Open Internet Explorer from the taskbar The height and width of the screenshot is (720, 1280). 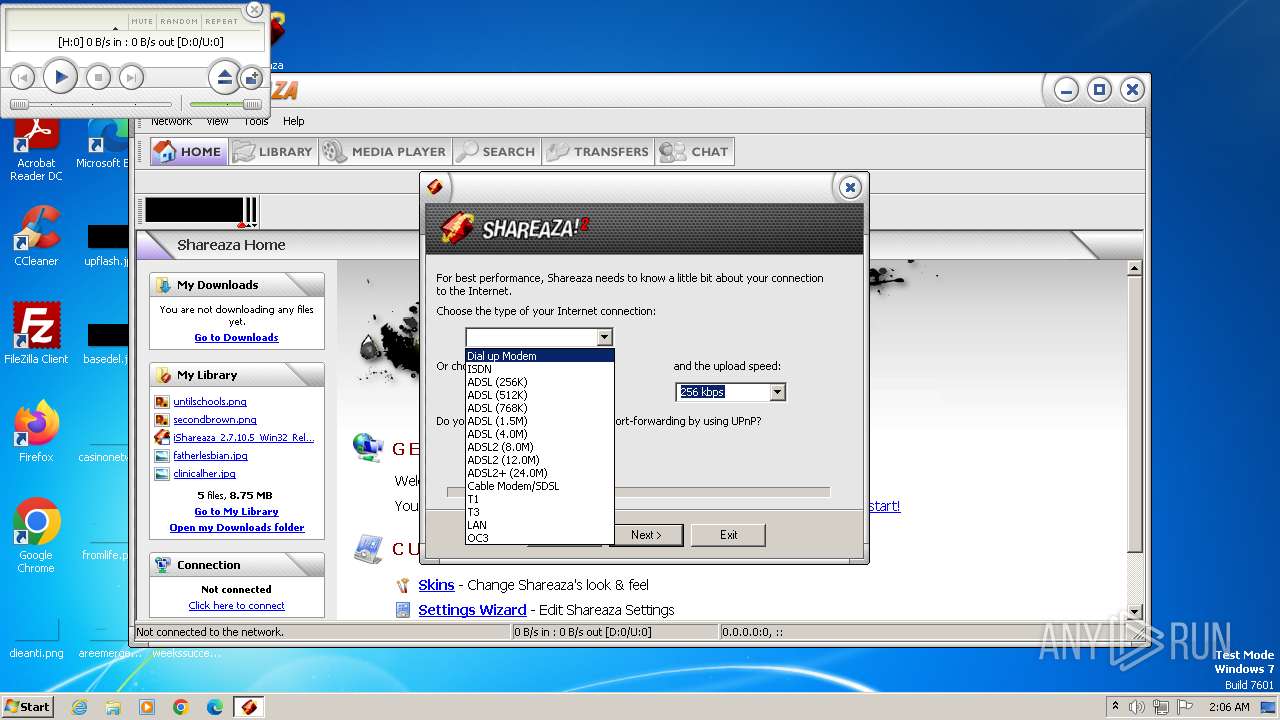coord(79,707)
